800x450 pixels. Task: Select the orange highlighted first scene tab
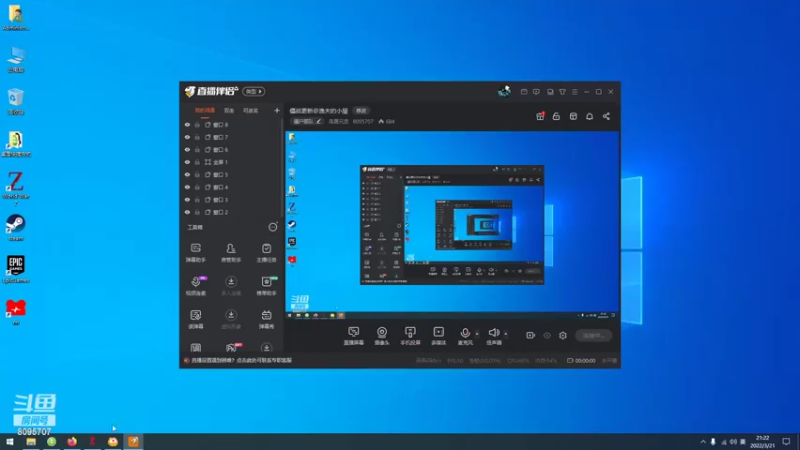tap(205, 110)
